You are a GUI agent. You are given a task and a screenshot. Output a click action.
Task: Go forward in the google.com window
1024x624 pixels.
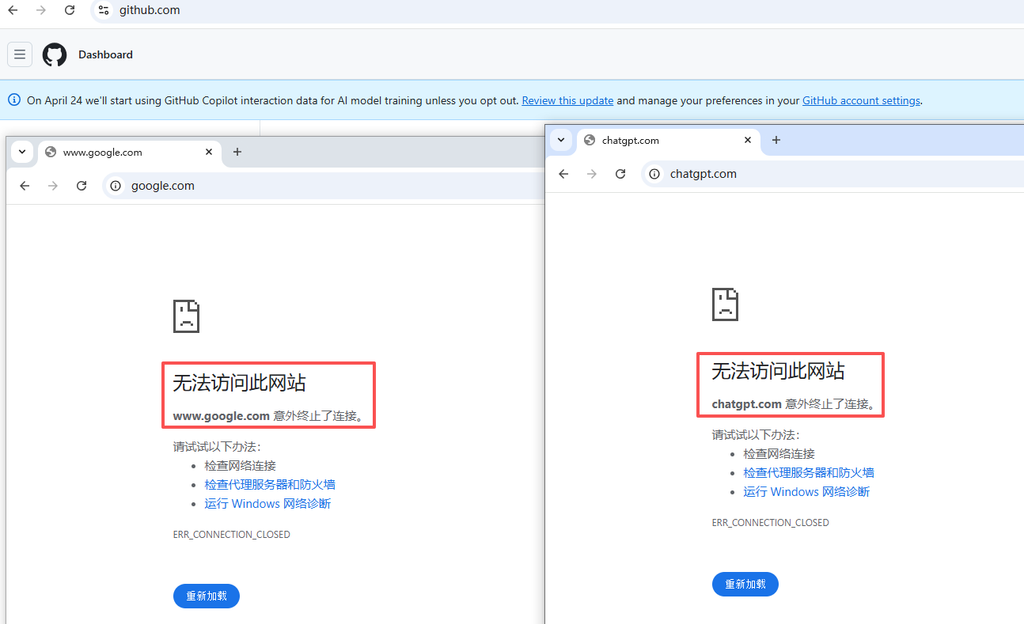click(x=53, y=186)
